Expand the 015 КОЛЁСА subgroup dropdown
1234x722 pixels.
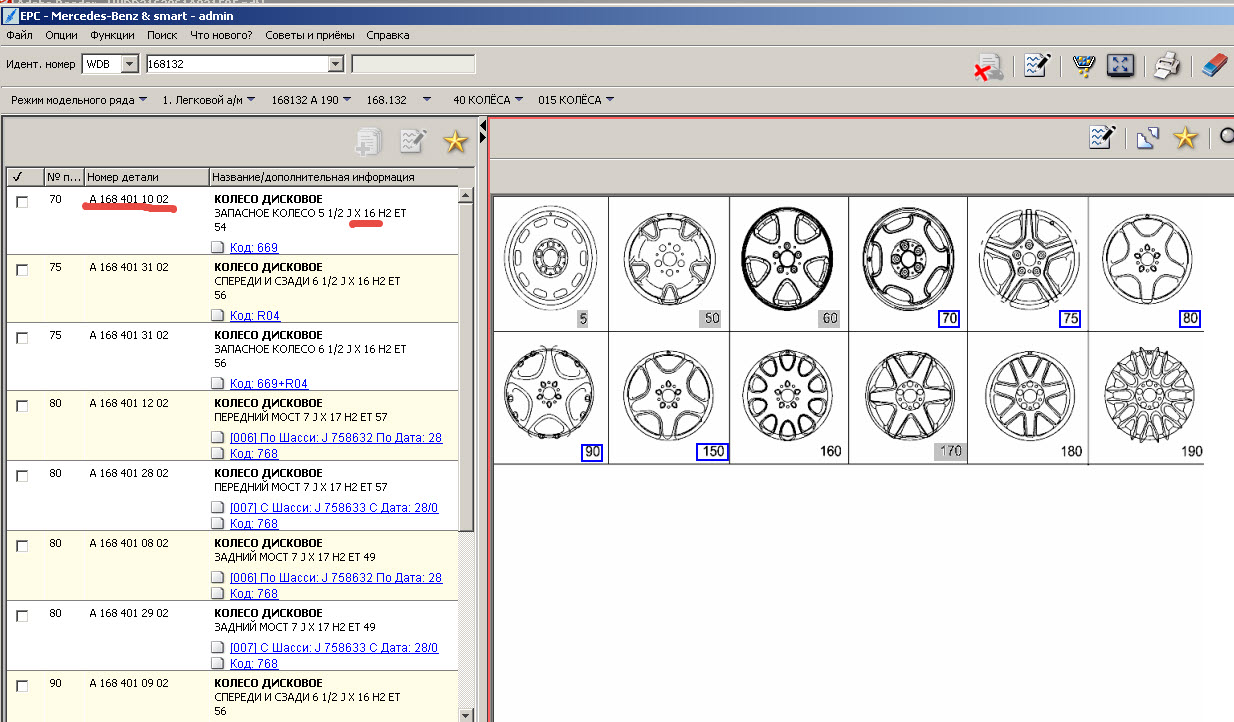click(x=609, y=100)
